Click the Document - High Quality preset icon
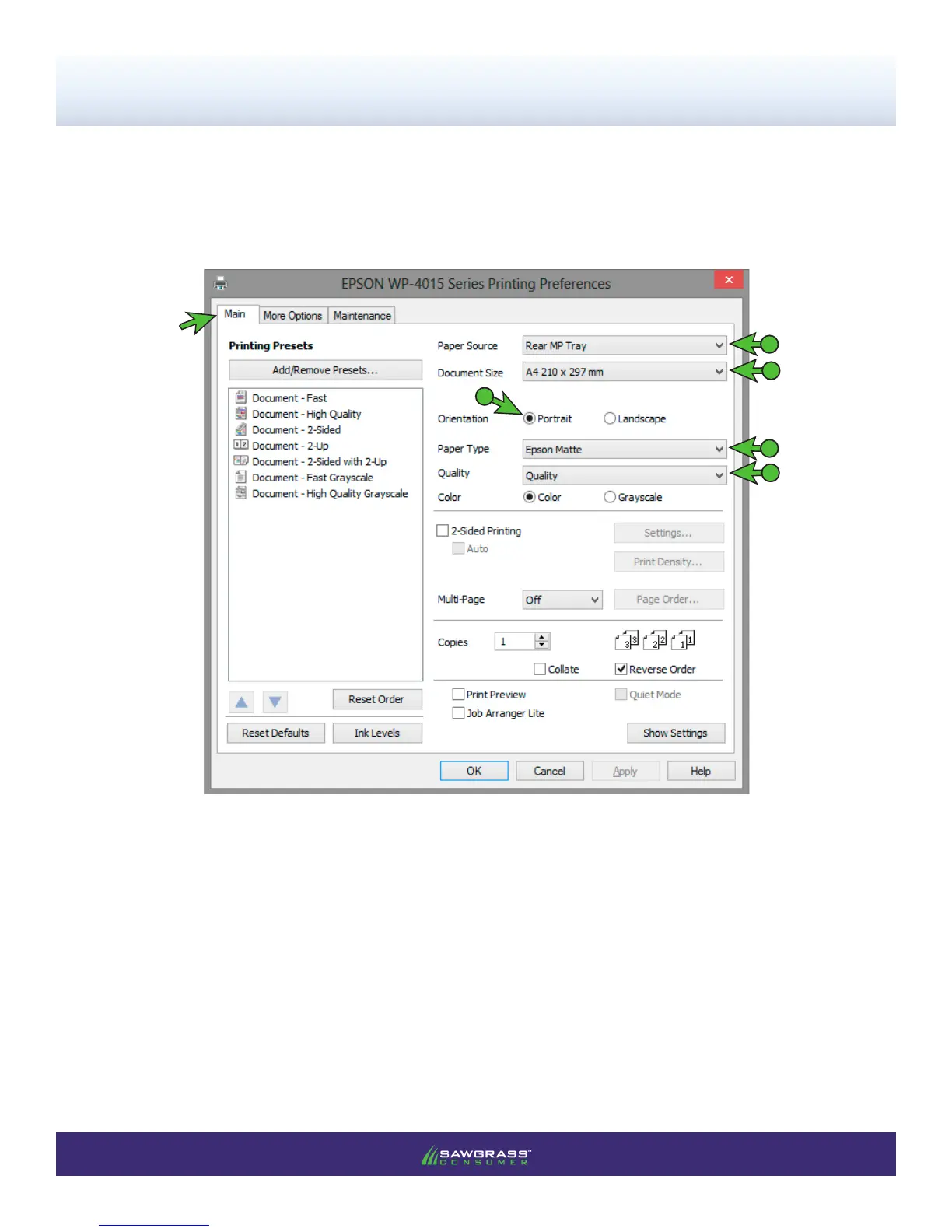The height and width of the screenshot is (1232, 952). click(241, 413)
